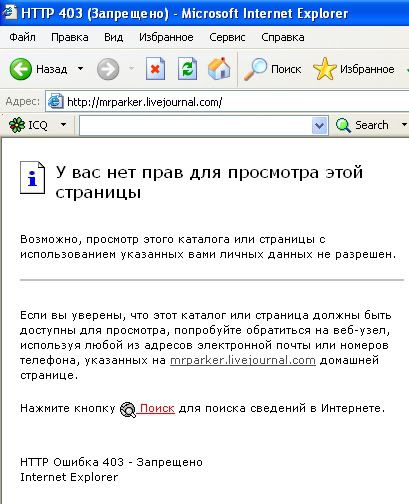The image size is (409, 504).
Task: Open the Справка menu
Action: point(283,37)
